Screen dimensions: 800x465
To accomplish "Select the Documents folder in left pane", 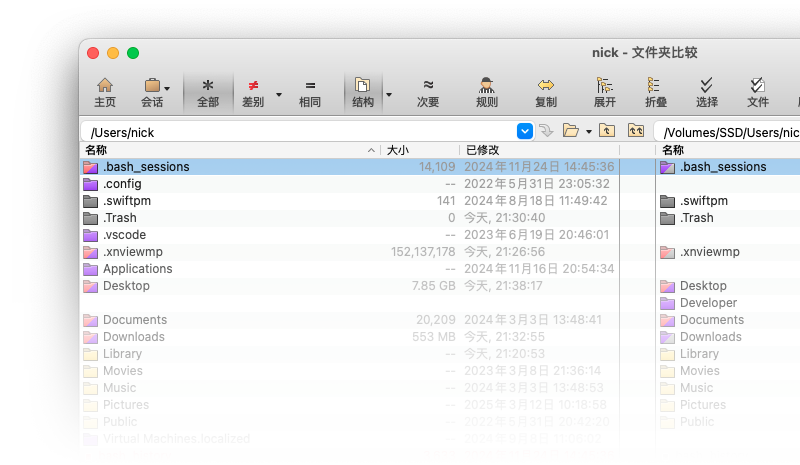I will (134, 320).
